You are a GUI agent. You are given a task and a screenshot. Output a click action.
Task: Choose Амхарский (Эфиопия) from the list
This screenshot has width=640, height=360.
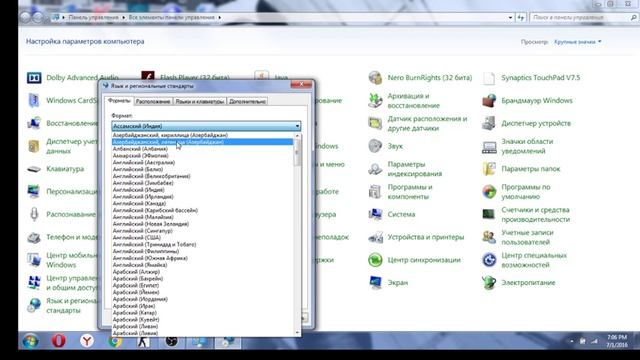pos(202,156)
